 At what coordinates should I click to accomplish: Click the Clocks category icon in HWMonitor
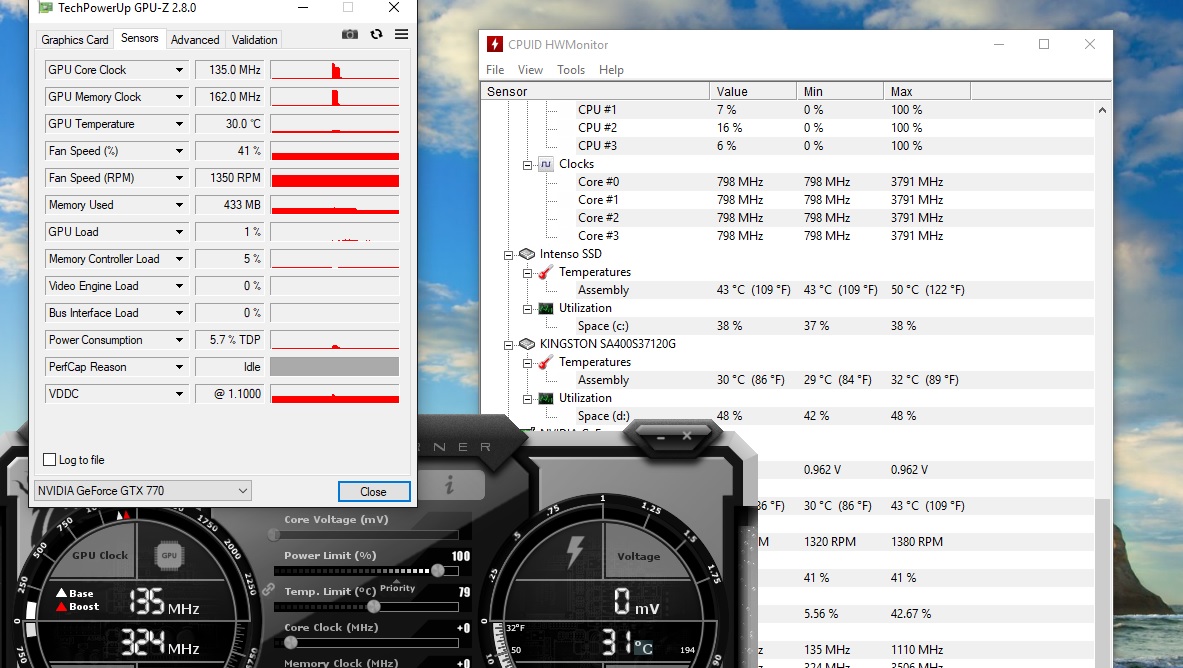click(x=546, y=164)
